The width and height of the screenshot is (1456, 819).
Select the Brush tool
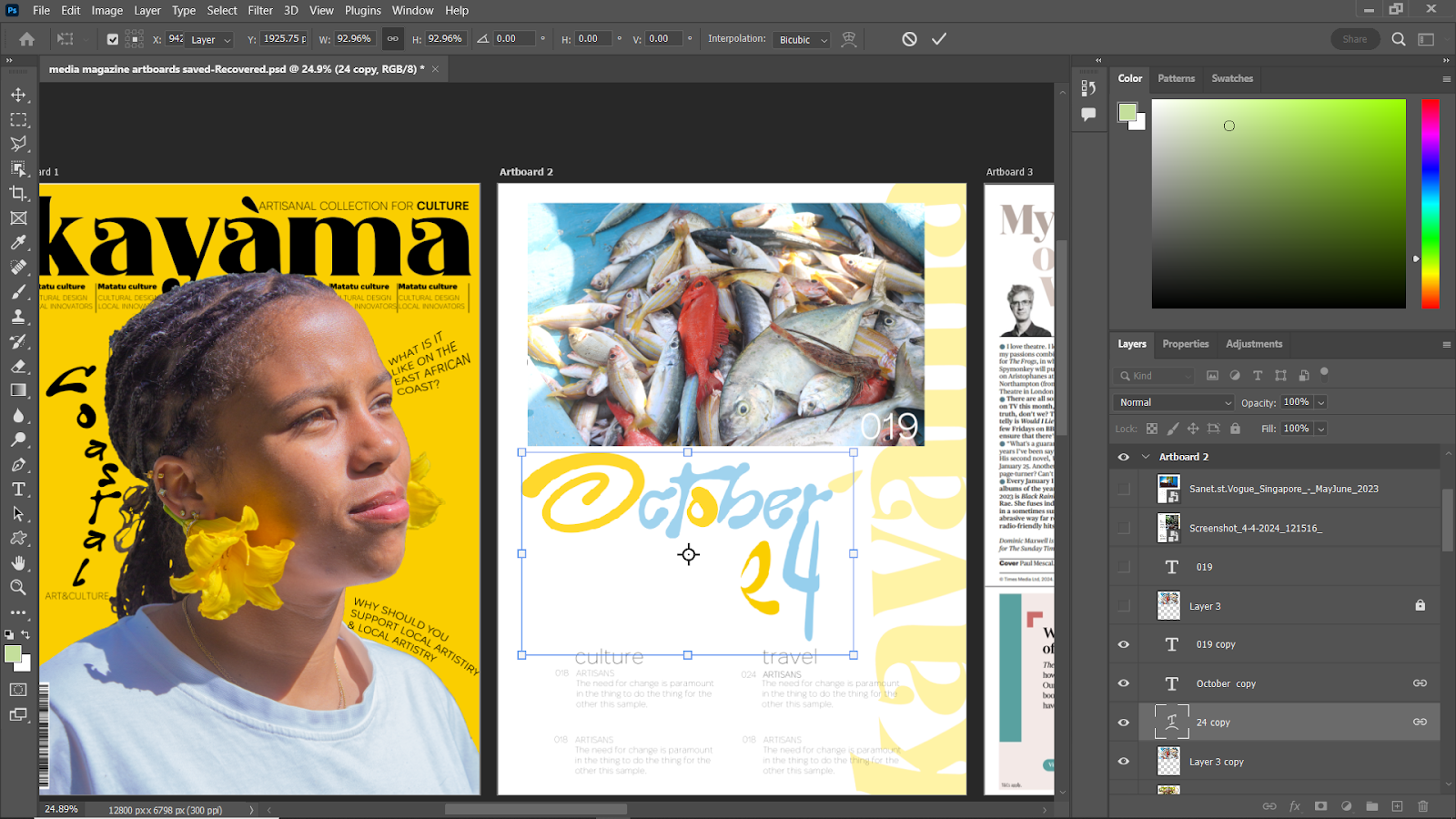click(18, 292)
